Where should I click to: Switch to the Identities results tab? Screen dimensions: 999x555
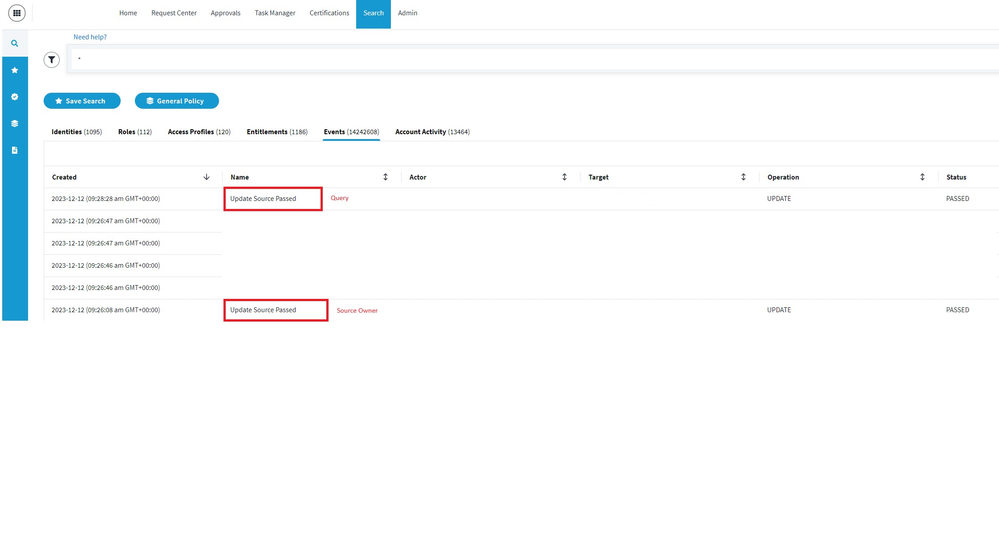pyautogui.click(x=76, y=132)
